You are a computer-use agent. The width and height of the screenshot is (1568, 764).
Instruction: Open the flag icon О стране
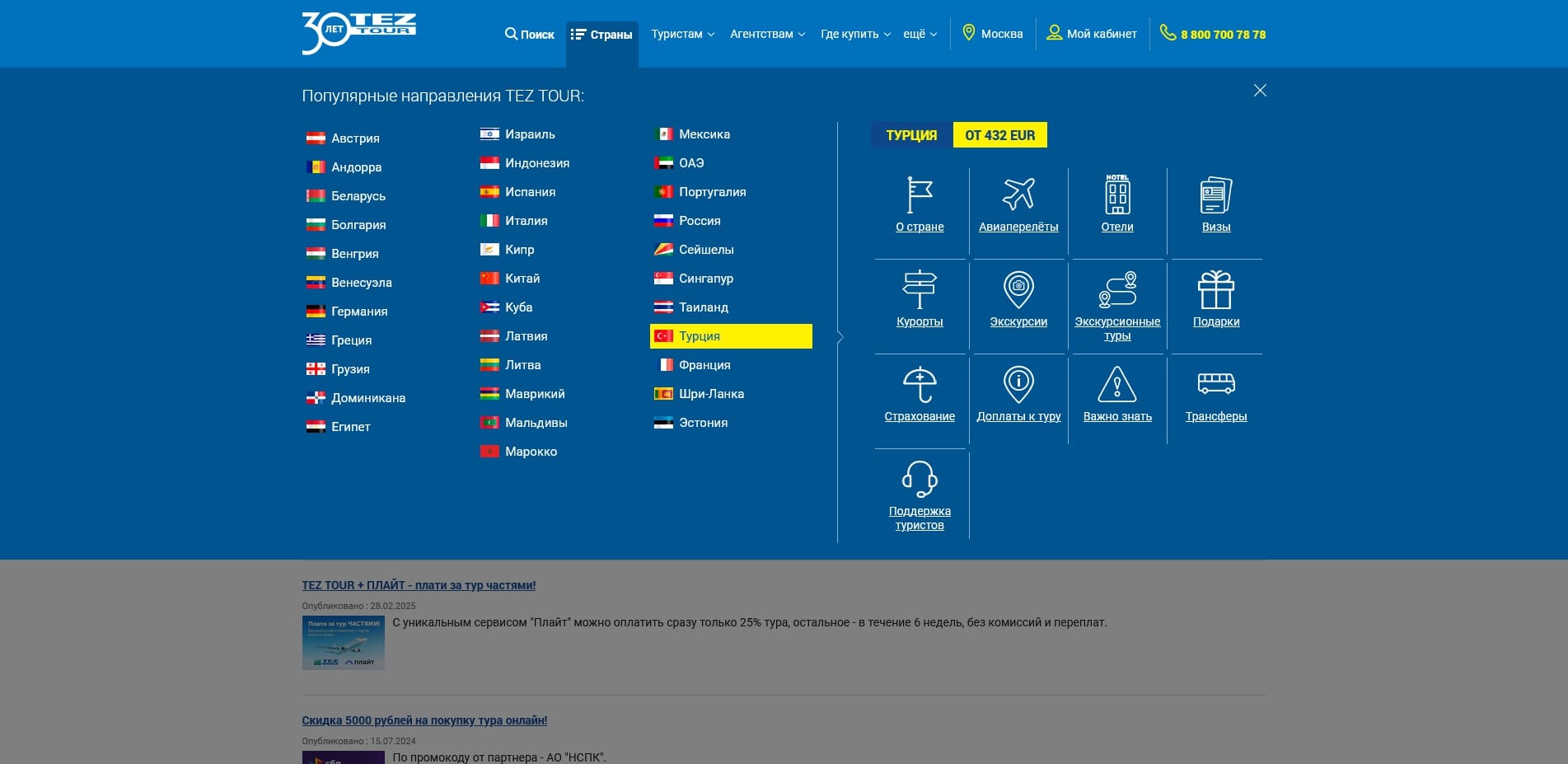click(920, 195)
